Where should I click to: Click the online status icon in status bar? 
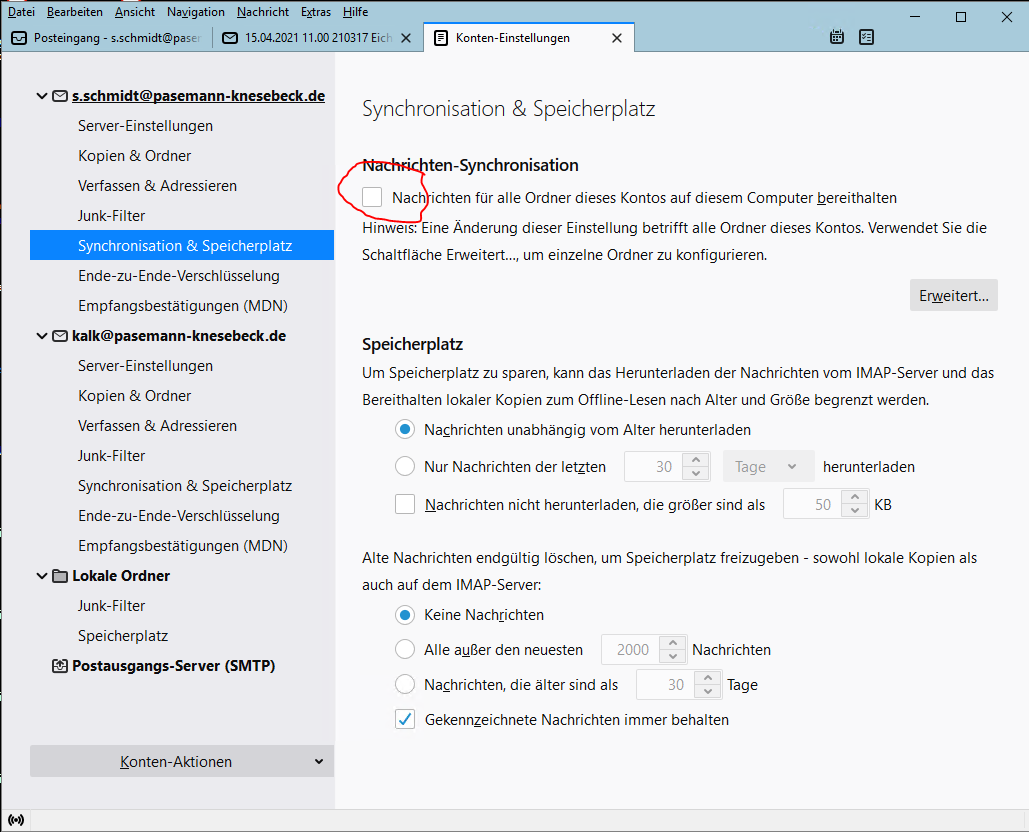tap(16, 820)
